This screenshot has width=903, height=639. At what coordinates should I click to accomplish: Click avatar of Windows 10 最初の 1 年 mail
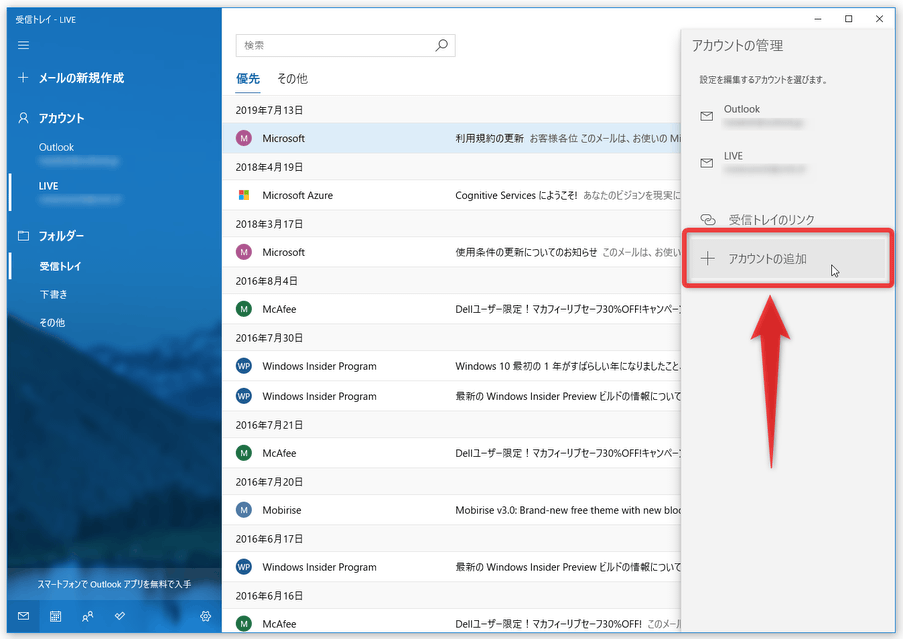coord(244,366)
